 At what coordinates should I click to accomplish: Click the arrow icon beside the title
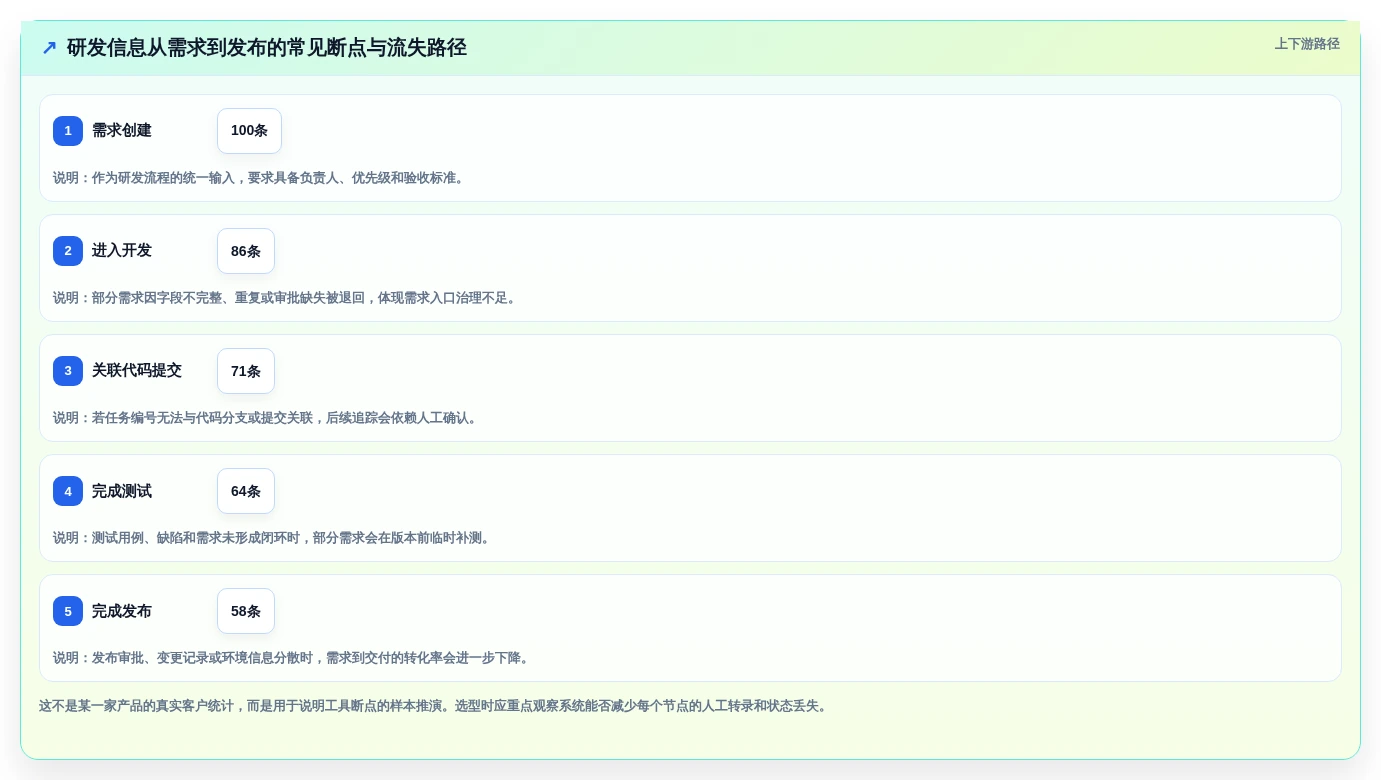(x=49, y=48)
